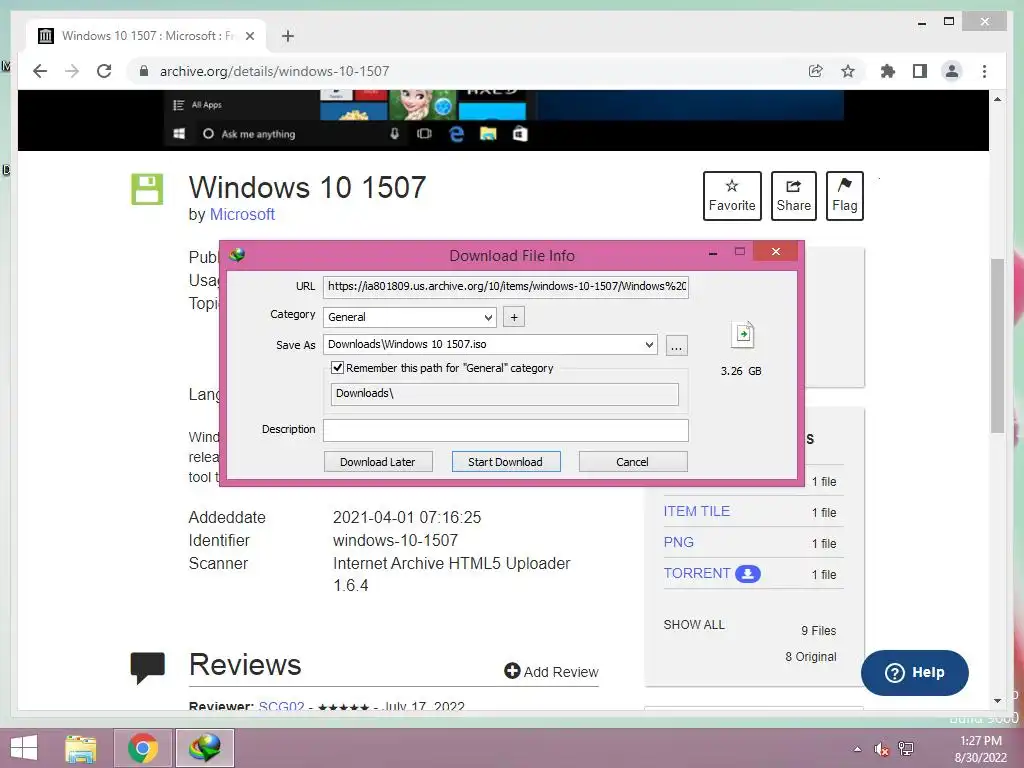Click the Reviews speech bubble icon
This screenshot has height=768, width=1024.
click(148, 667)
